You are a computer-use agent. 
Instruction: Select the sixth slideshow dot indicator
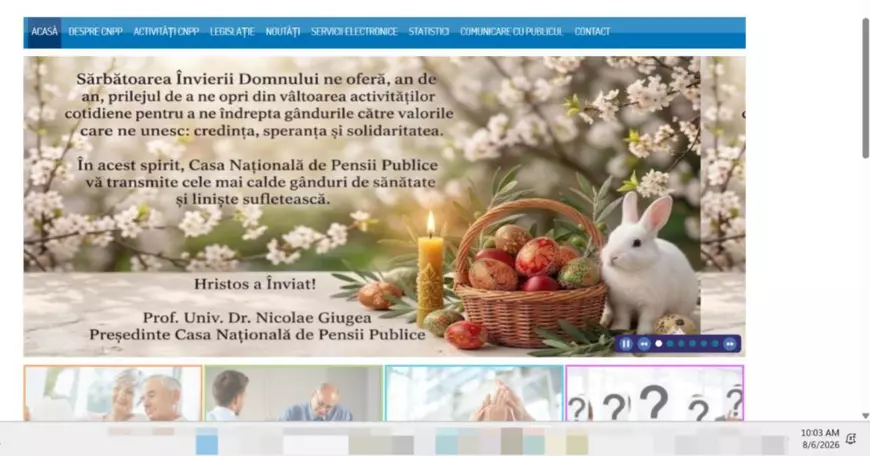[715, 343]
